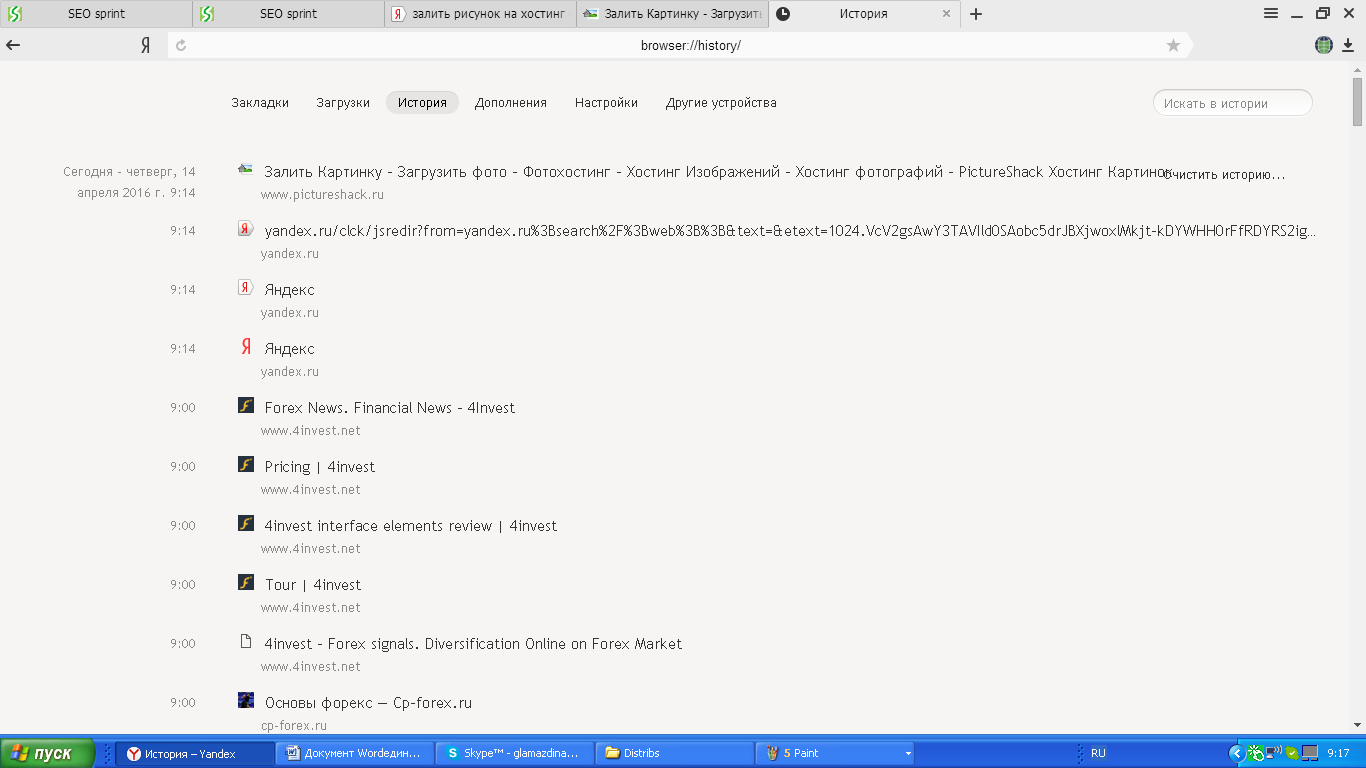Click the page icon beside 4invest Forex signals

[246, 642]
